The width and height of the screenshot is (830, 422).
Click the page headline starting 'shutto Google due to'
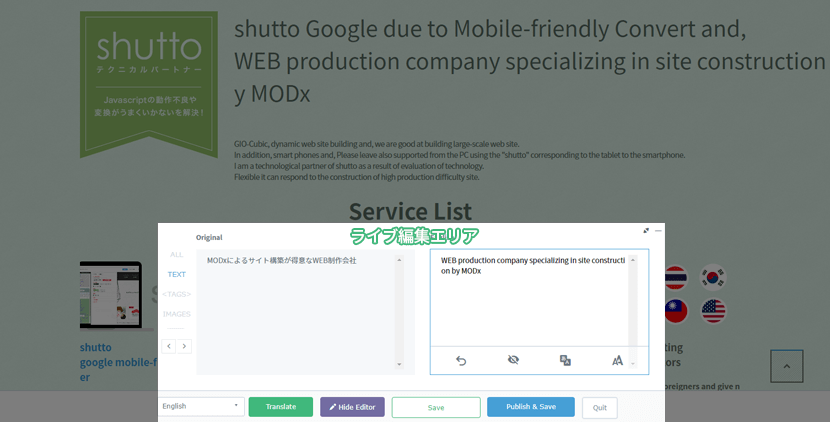[x=529, y=61]
